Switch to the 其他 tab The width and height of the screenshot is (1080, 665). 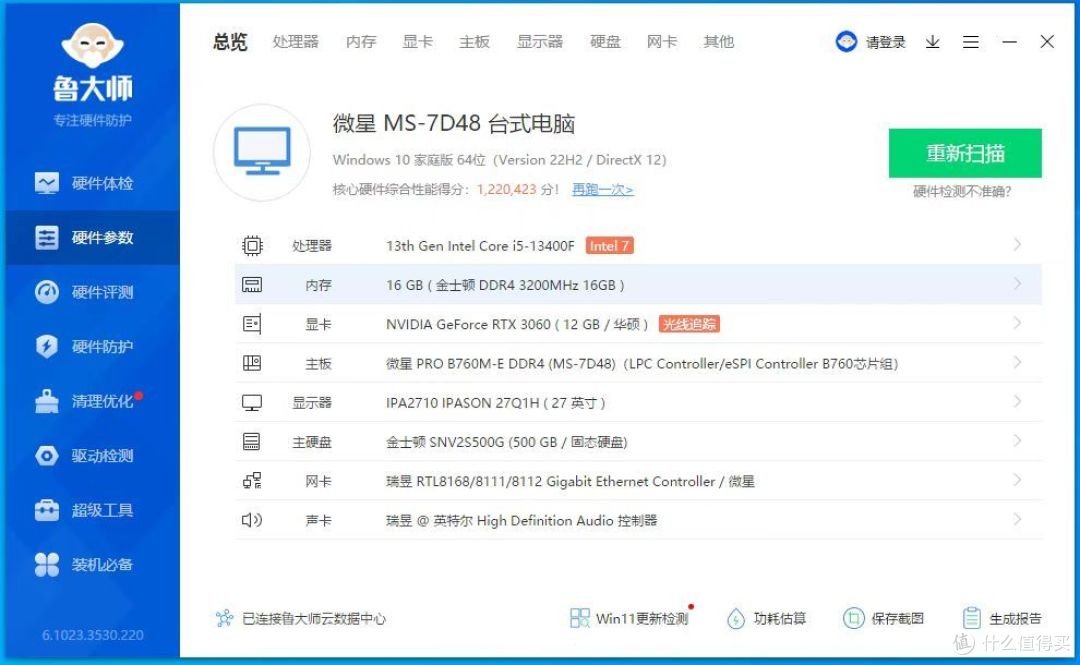718,42
